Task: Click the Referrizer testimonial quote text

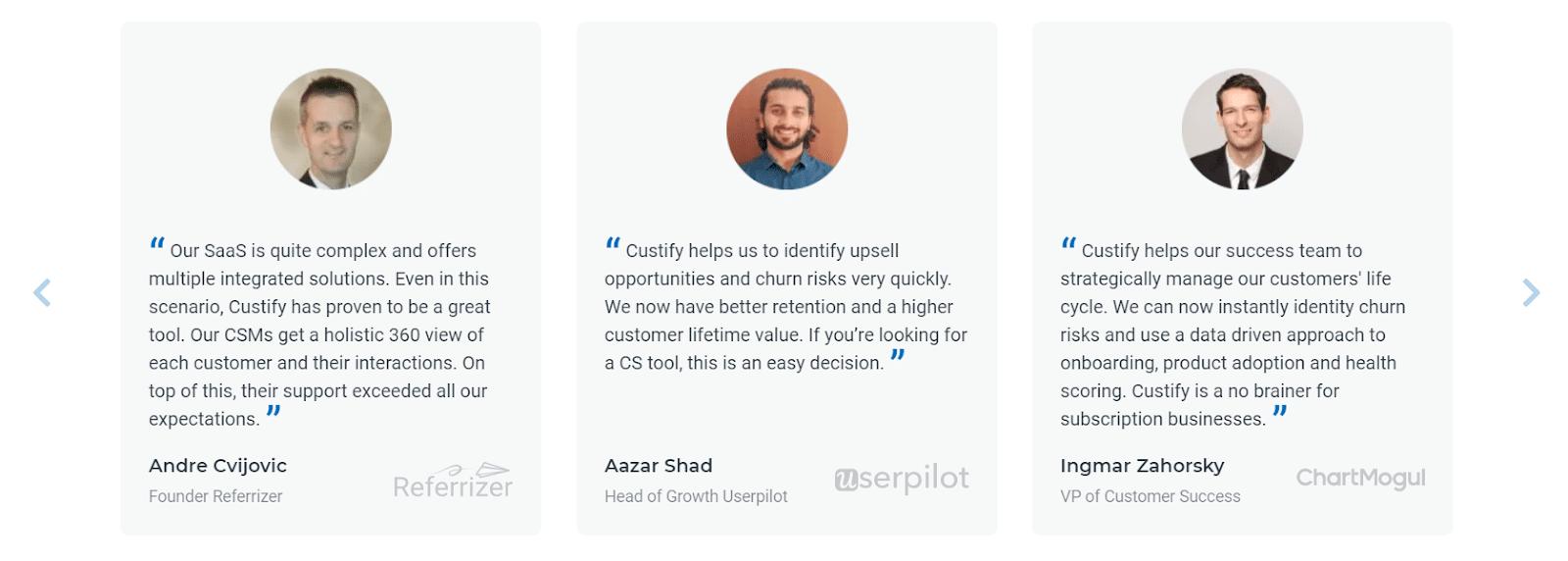Action: point(319,334)
